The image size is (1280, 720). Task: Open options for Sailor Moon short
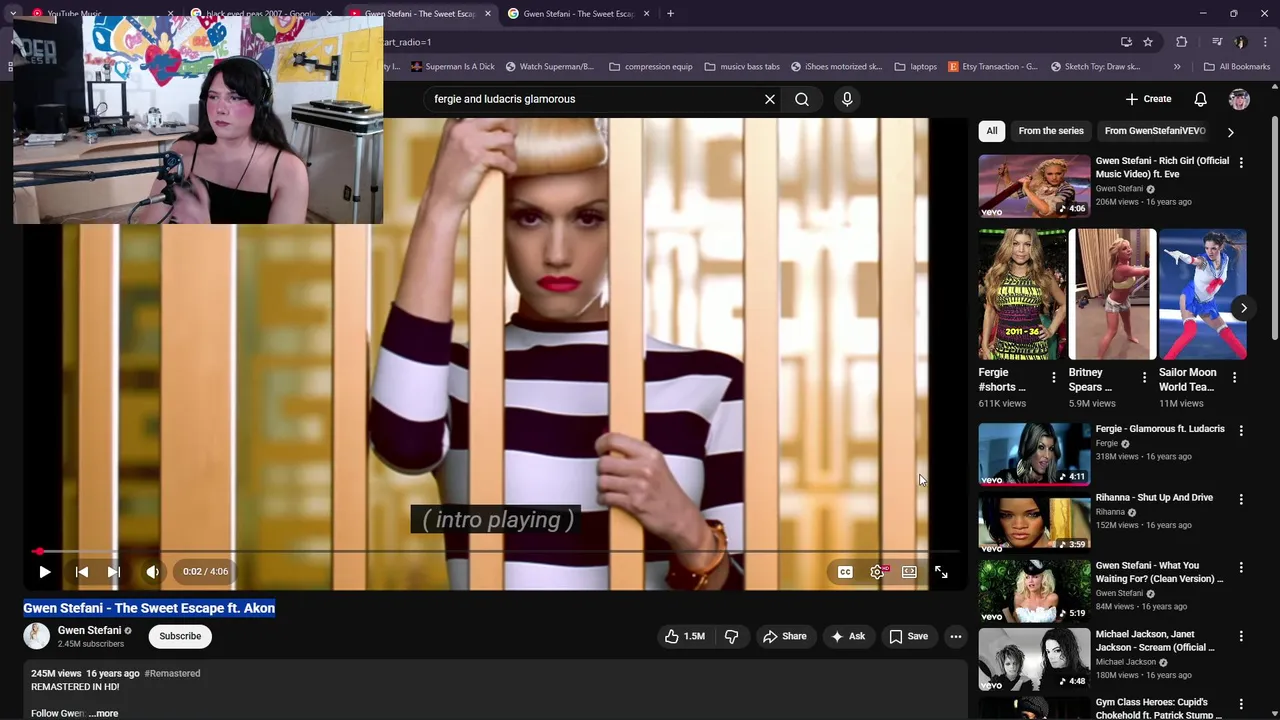(x=1234, y=378)
